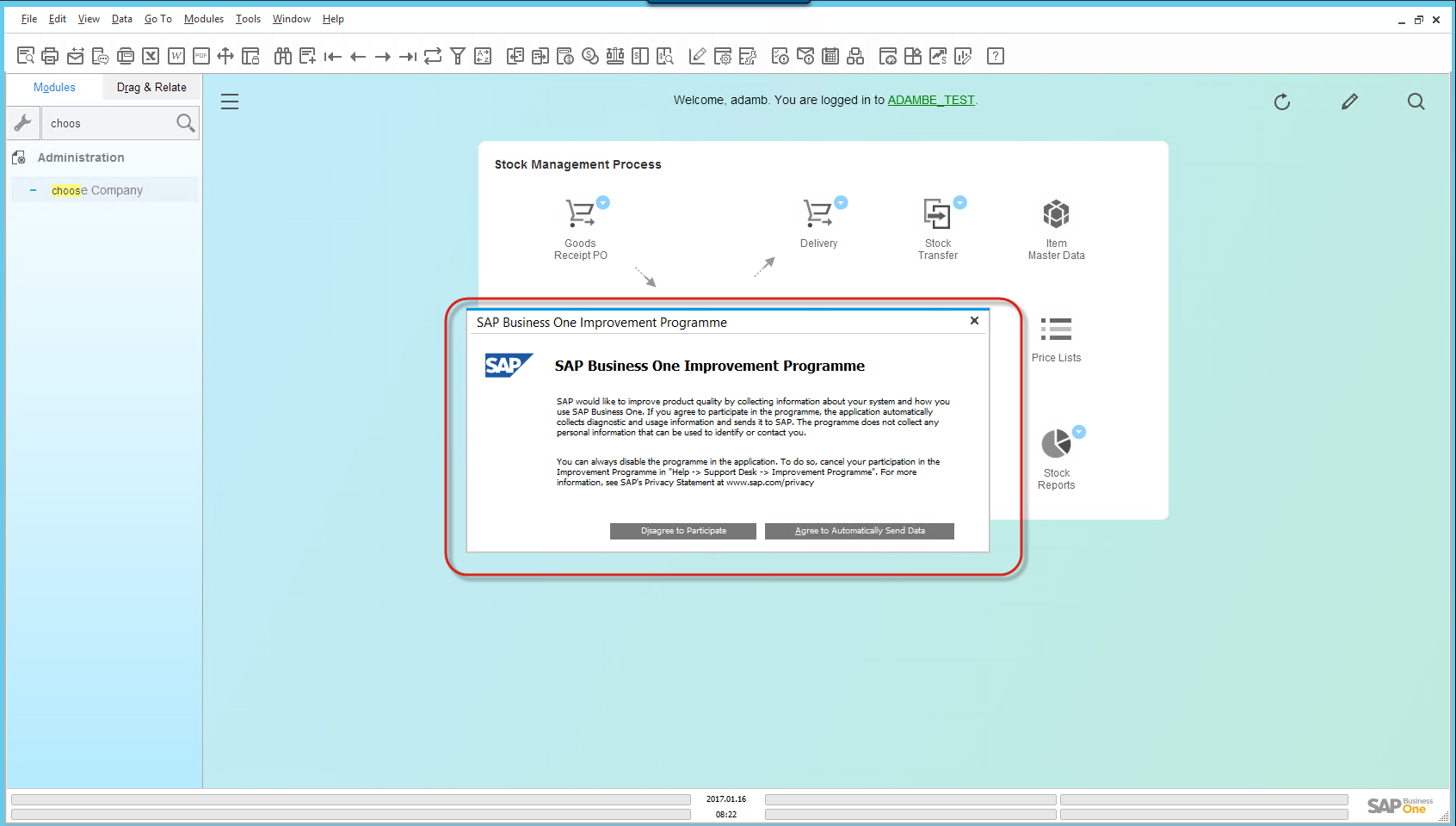Expand the Stock Transfer dropdown arrow
The image size is (1456, 826).
[x=960, y=203]
